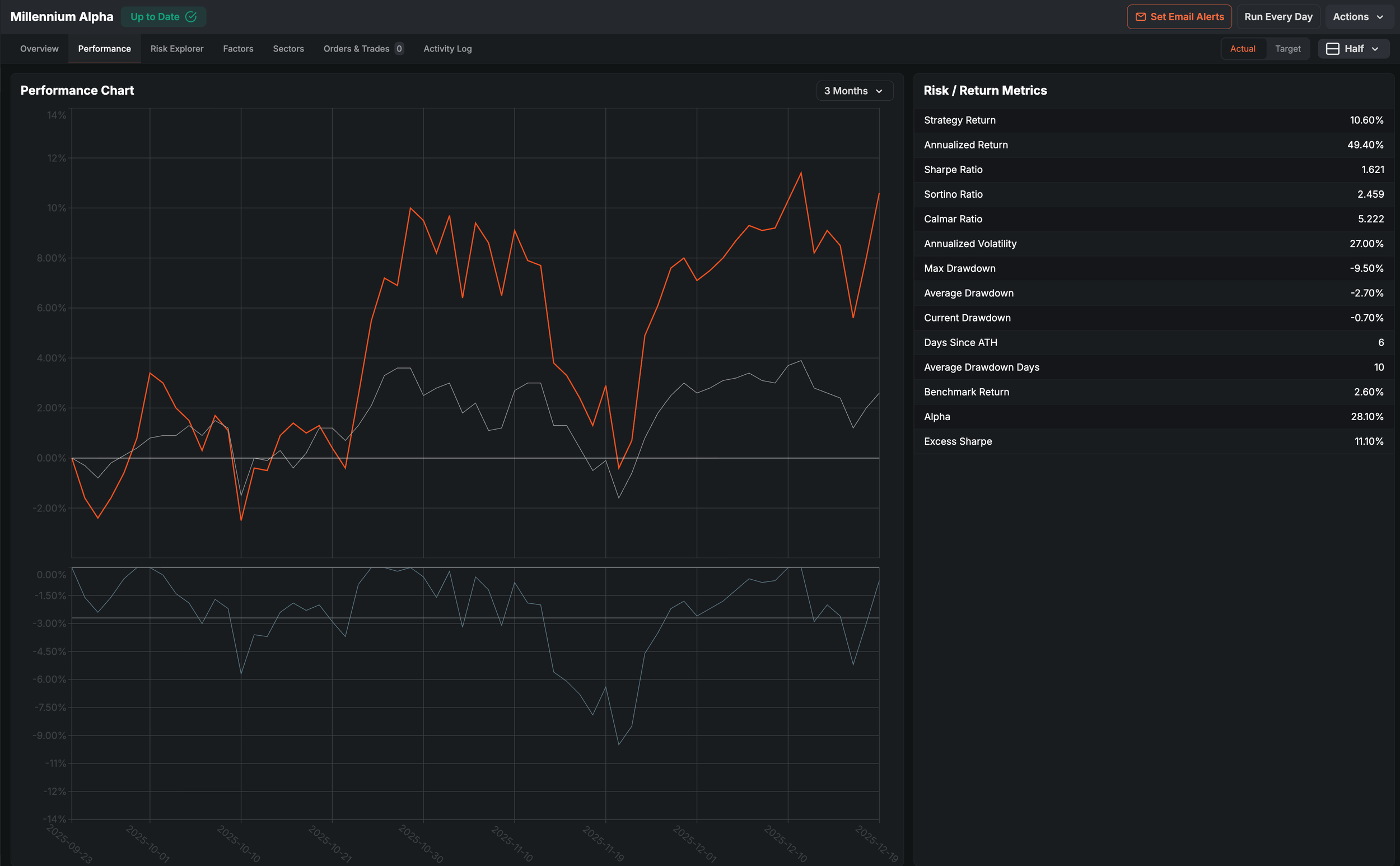
Task: Expand the Half layout dropdown
Action: coord(1354,49)
